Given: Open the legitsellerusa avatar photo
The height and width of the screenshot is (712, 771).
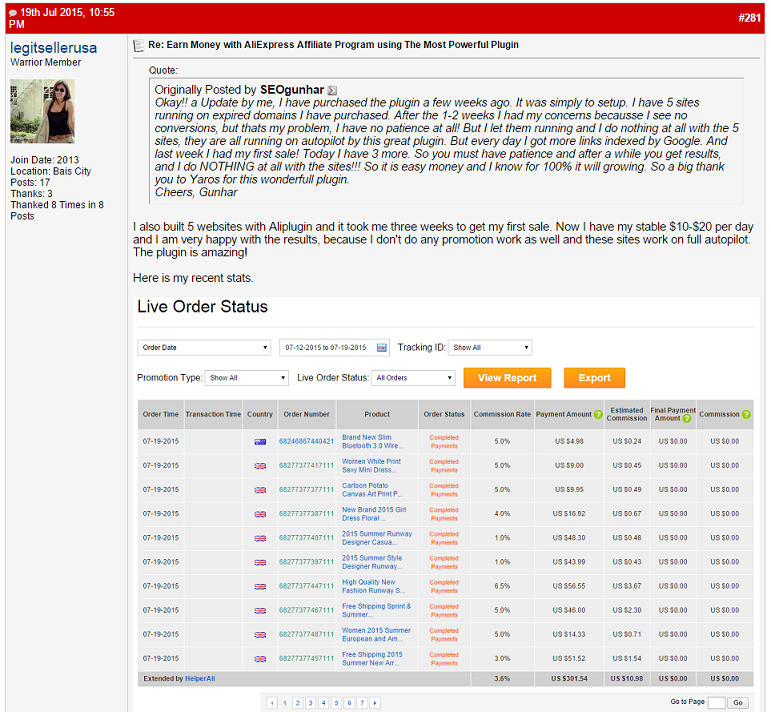Looking at the screenshot, I should [x=43, y=112].
